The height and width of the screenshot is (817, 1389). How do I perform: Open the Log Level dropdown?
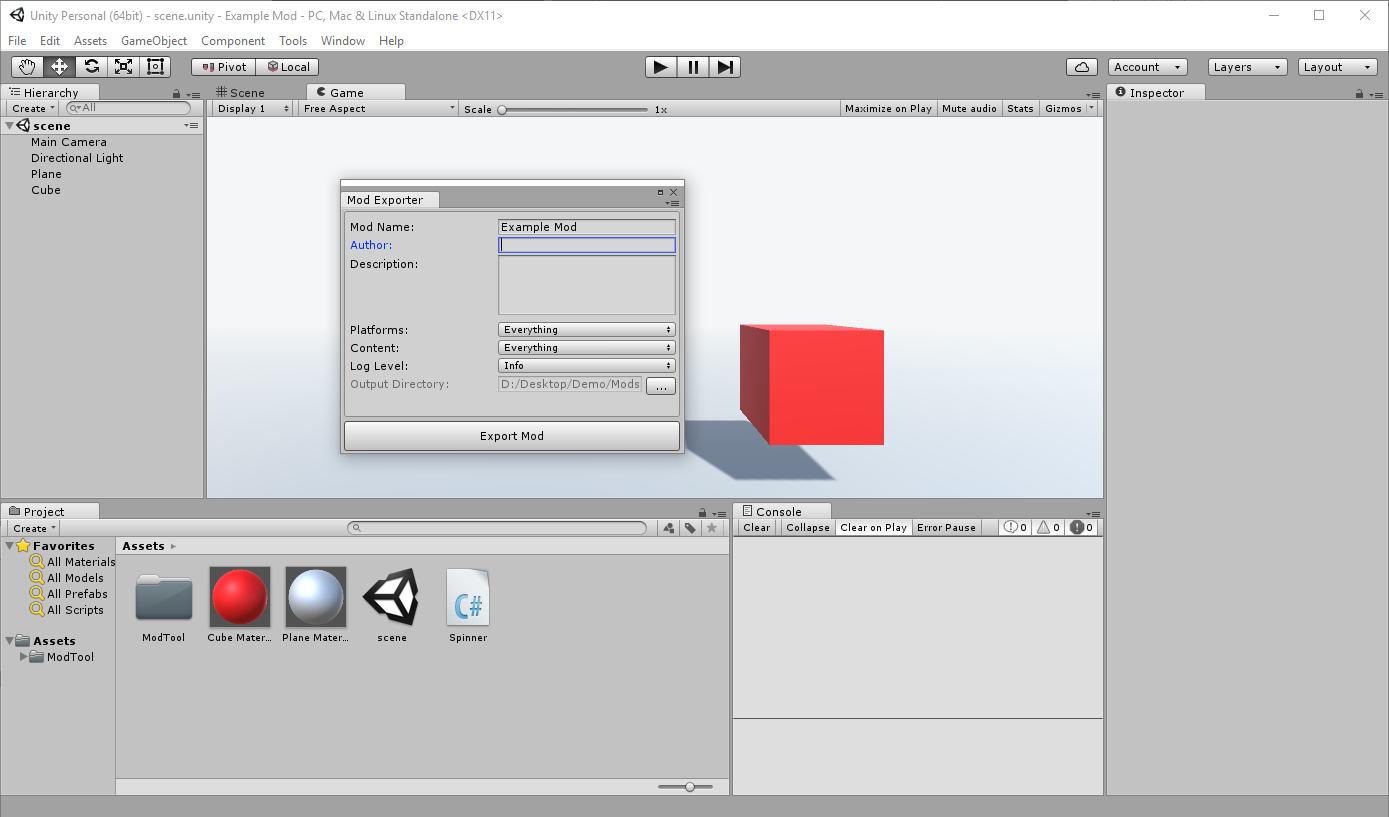(586, 365)
